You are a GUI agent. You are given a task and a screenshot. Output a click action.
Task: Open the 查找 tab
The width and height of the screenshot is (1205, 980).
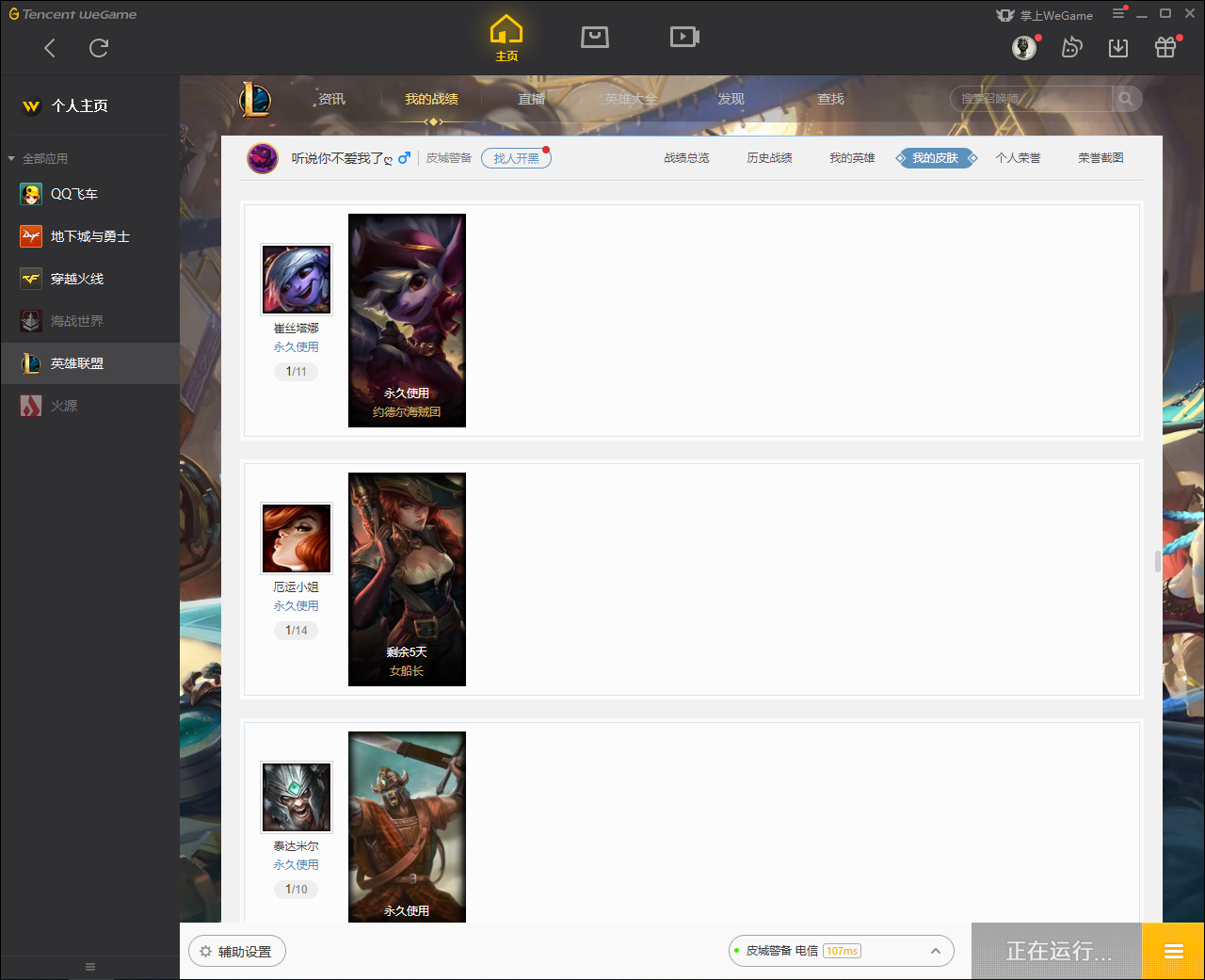pos(830,99)
